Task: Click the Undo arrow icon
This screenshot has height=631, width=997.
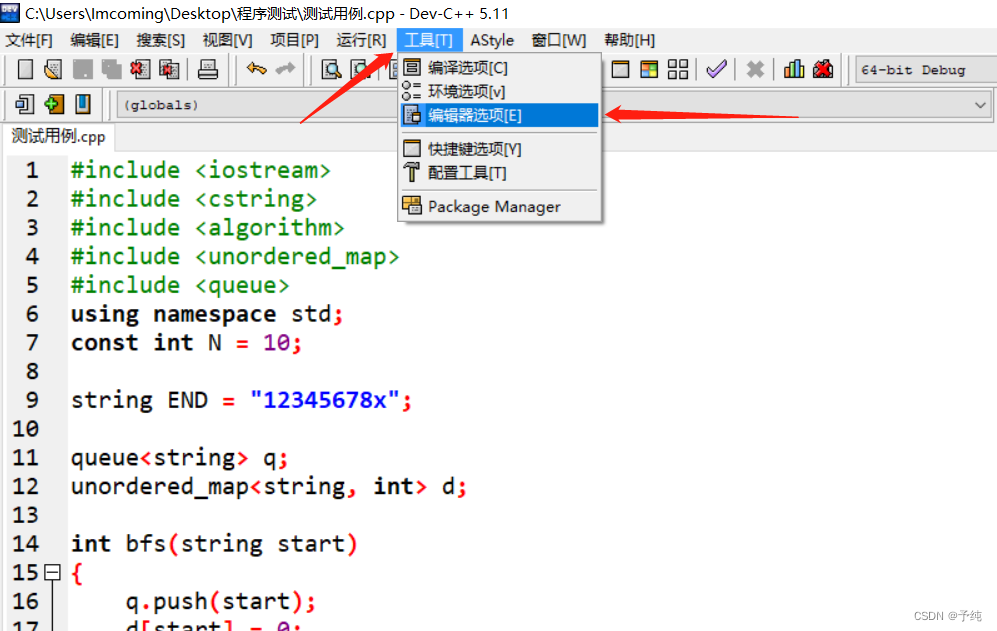Action: pos(256,68)
